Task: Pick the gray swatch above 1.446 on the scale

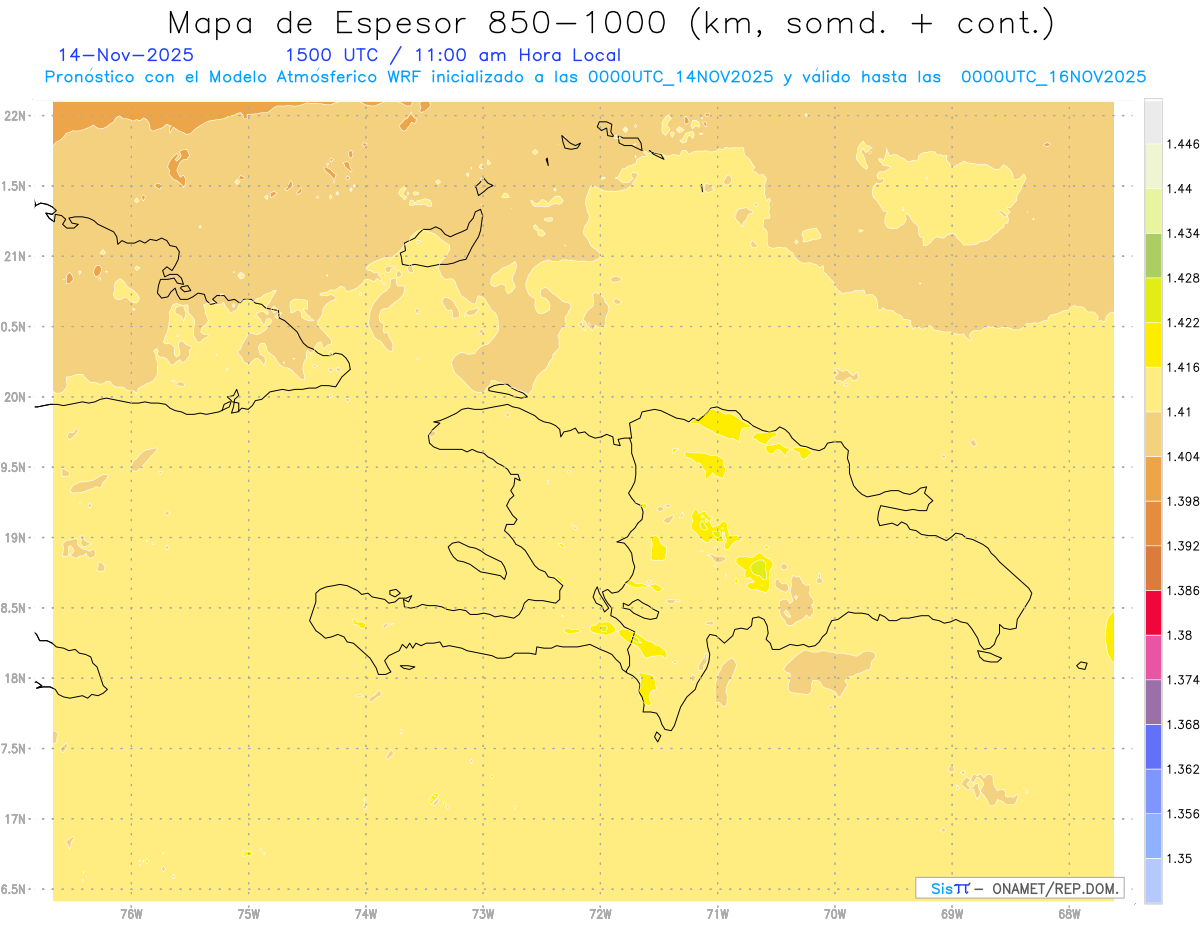Action: [1153, 122]
